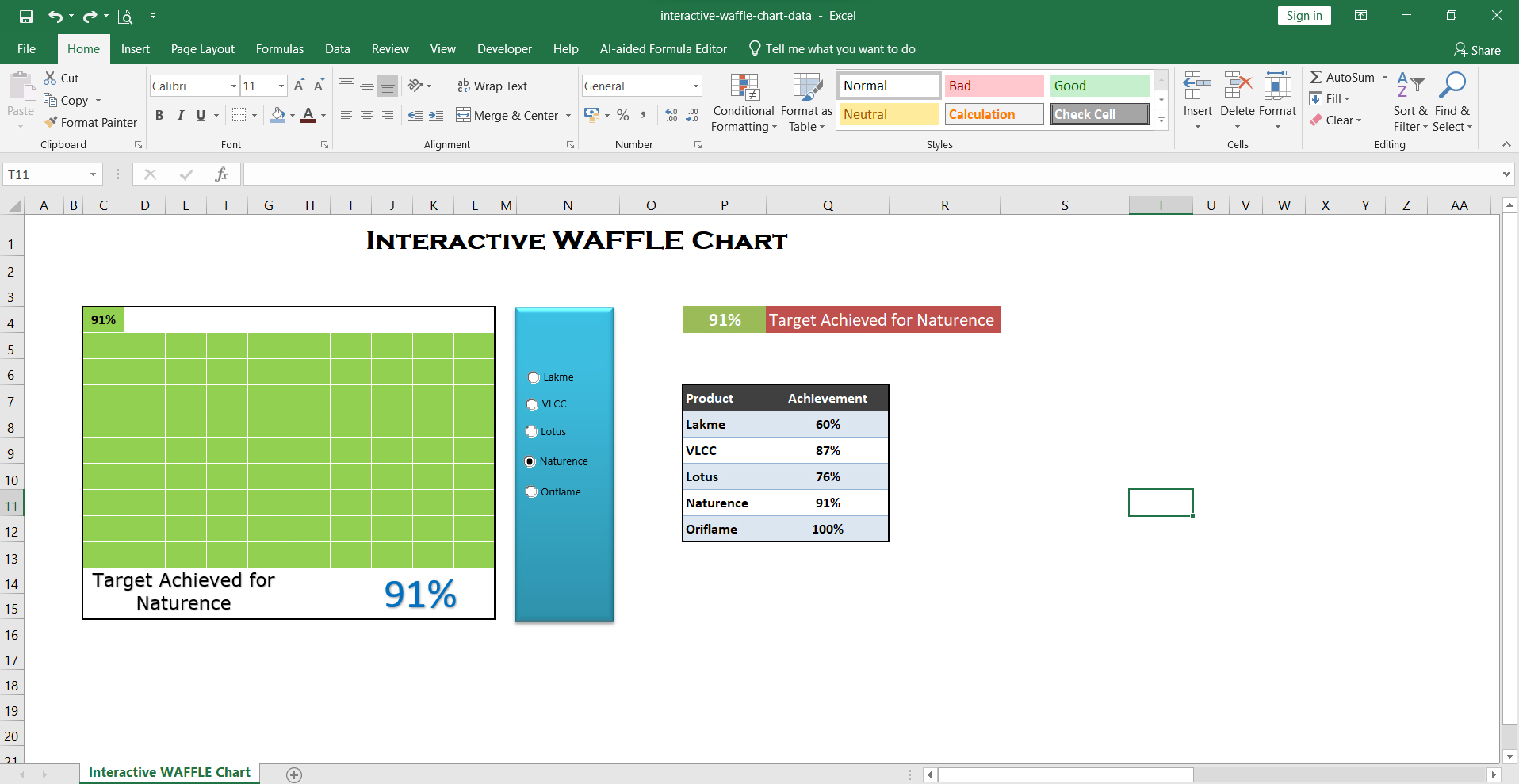This screenshot has height=784, width=1519.
Task: Click the Bottom Align icon
Action: [388, 86]
